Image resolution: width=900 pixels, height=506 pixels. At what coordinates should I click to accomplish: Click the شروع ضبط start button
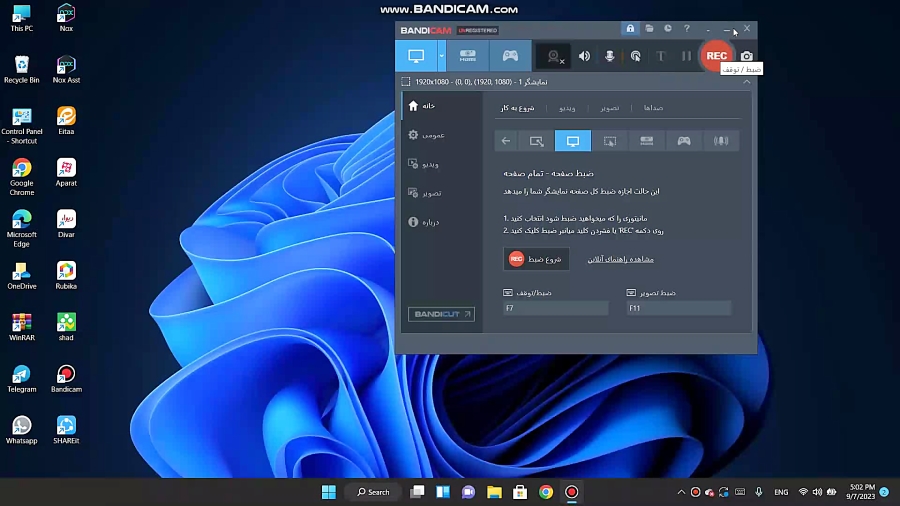pyautogui.click(x=536, y=259)
